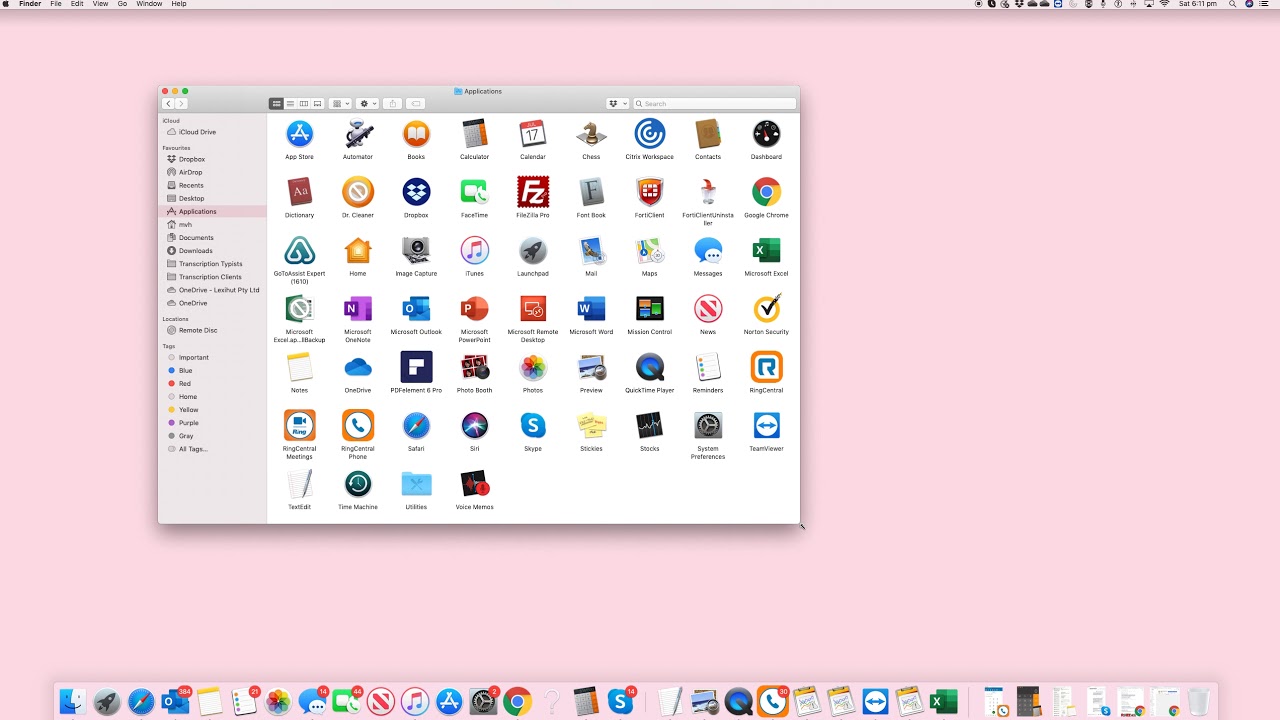Open PDFelement 6 Pro
The height and width of the screenshot is (720, 1280).
416,367
